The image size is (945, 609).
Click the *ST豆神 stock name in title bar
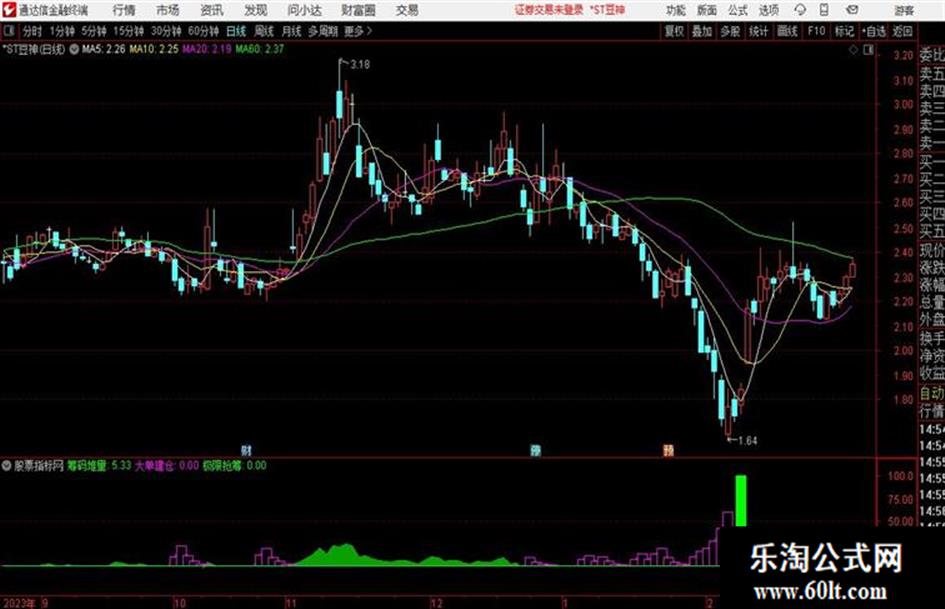pyautogui.click(x=607, y=10)
